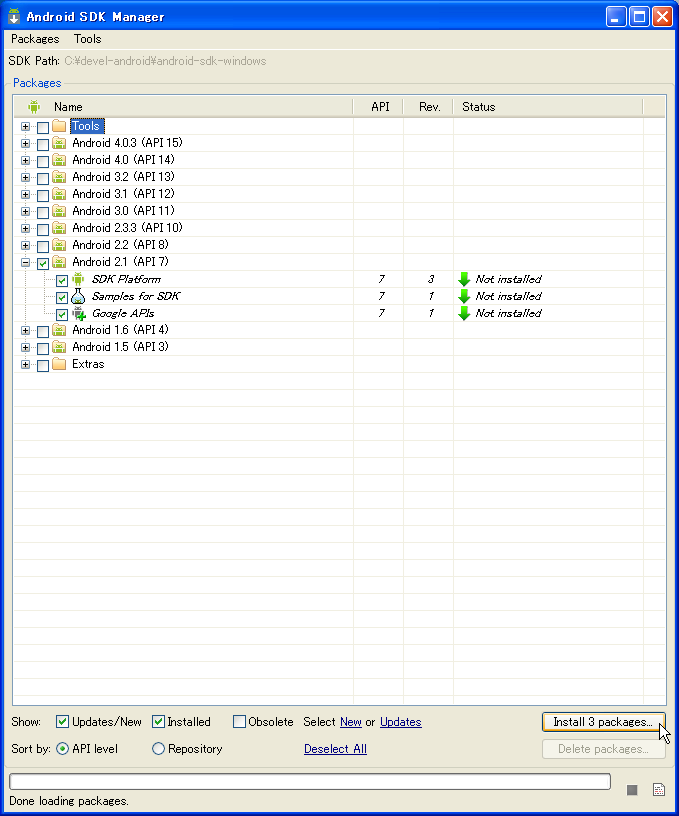Select the Android 3.0 (API 11) row label
This screenshot has width=679, height=816.
click(x=123, y=211)
